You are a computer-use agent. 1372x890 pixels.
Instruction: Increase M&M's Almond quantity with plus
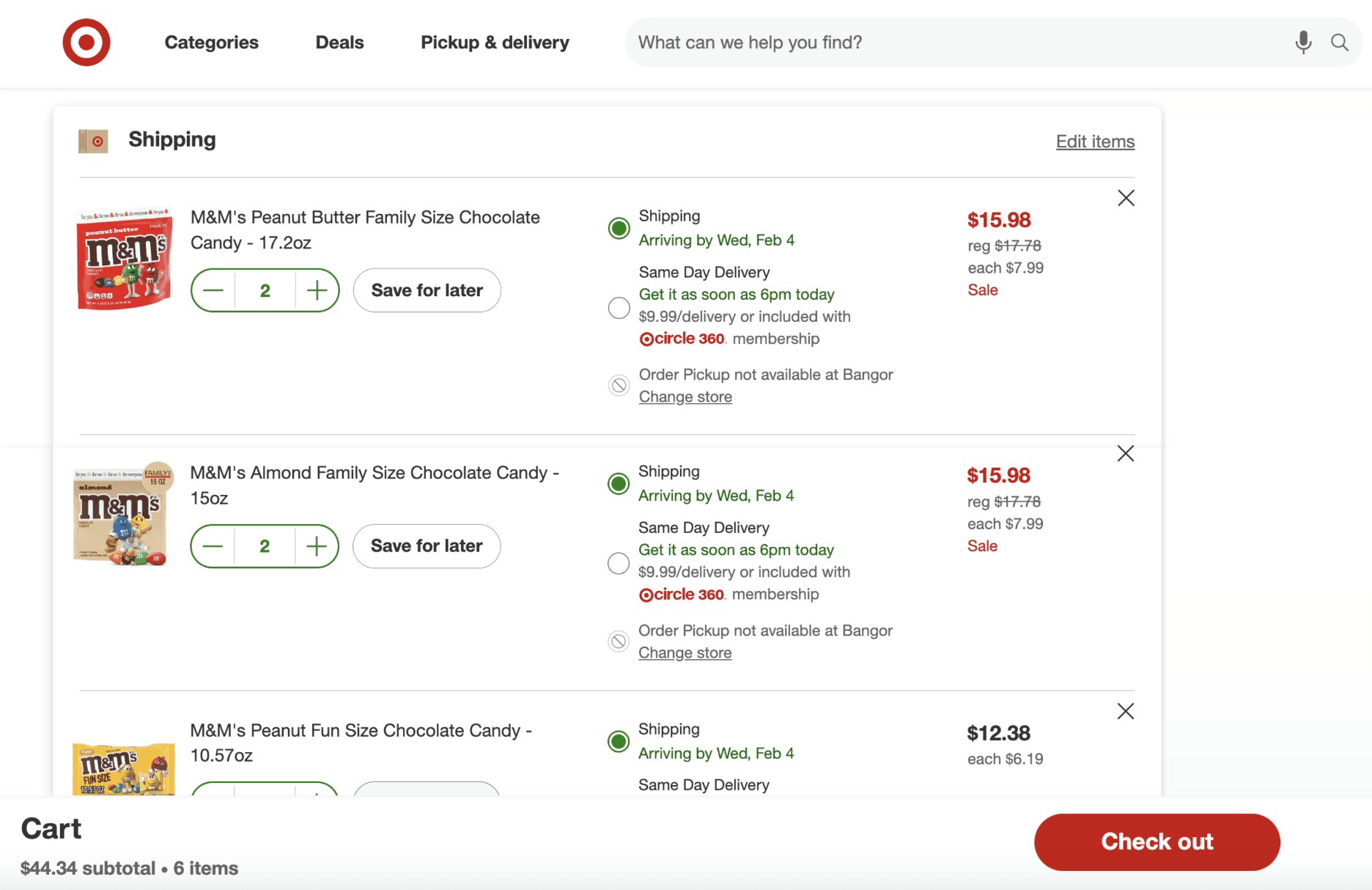coord(317,546)
